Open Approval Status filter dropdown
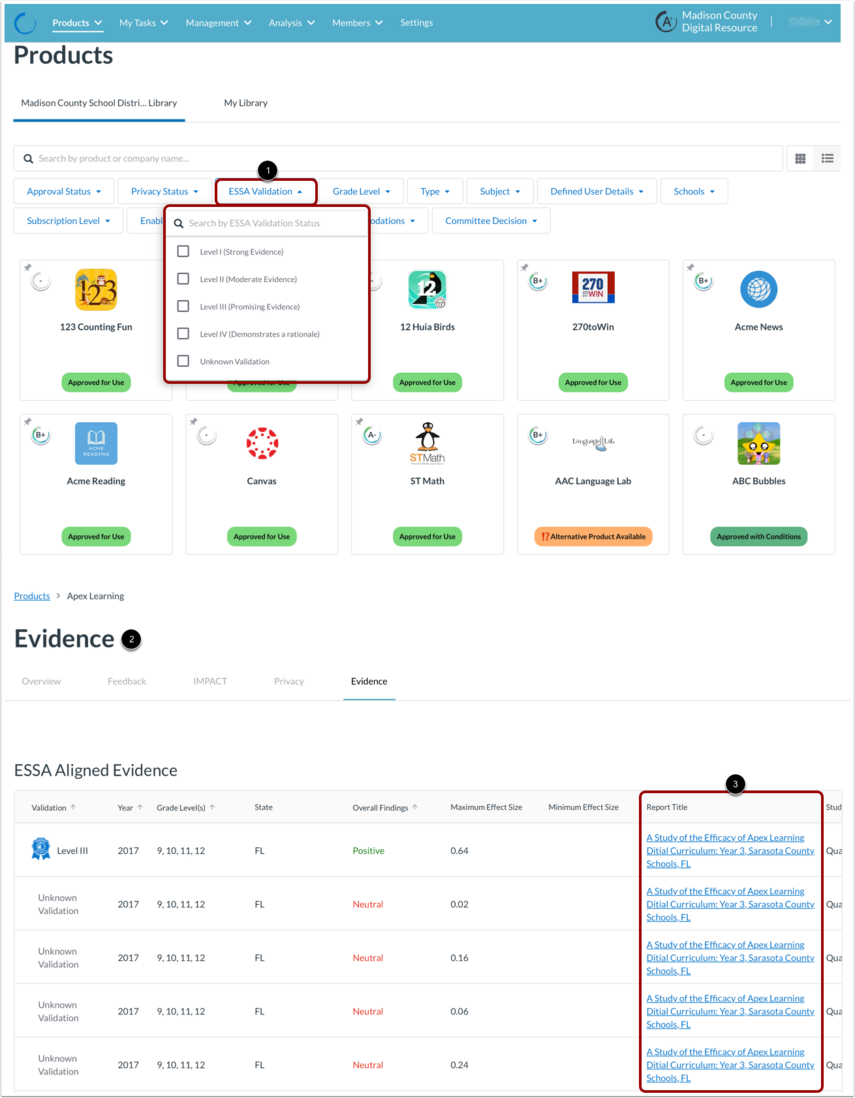This screenshot has width=855, height=1098. [x=64, y=191]
